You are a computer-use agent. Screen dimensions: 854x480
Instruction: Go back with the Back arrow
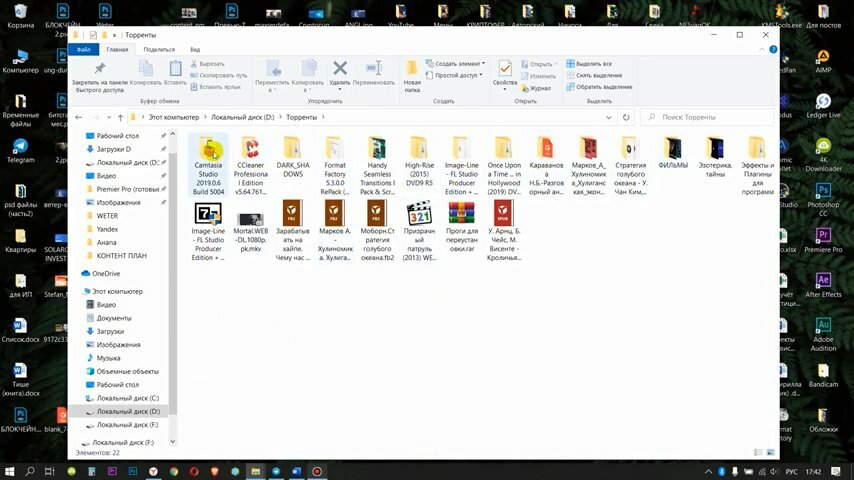pyautogui.click(x=79, y=117)
